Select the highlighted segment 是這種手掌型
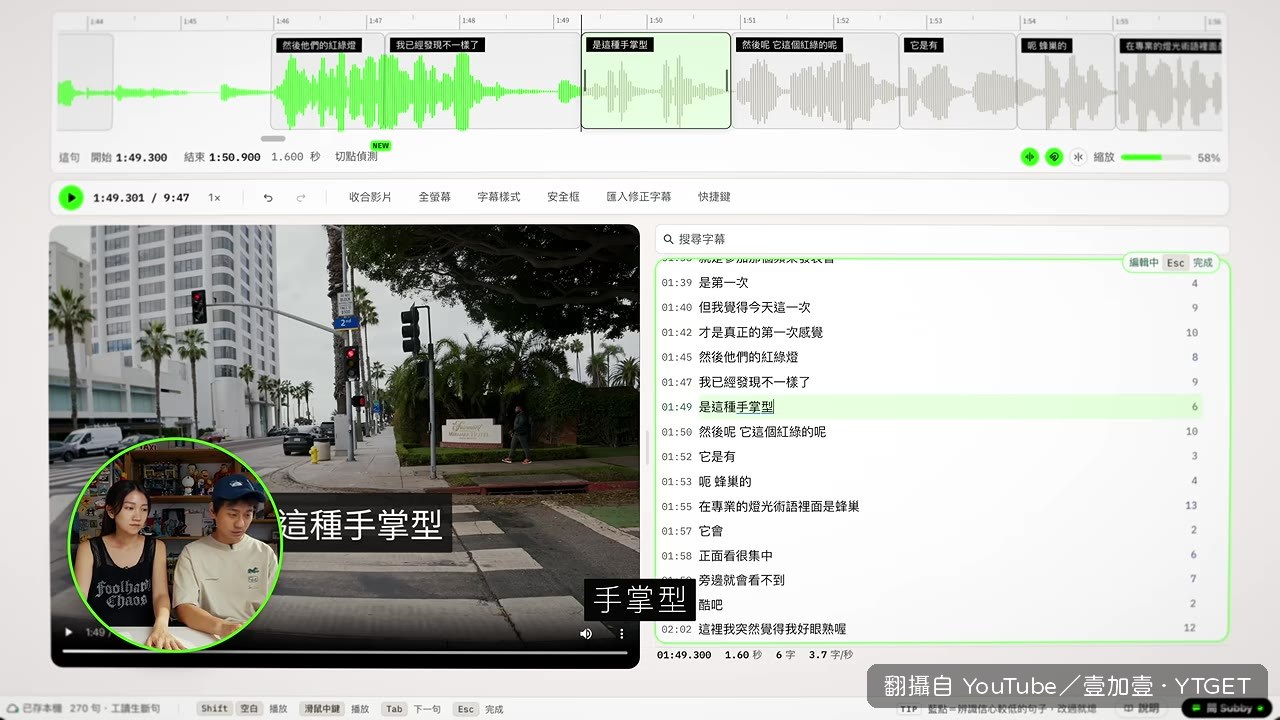 coord(656,81)
